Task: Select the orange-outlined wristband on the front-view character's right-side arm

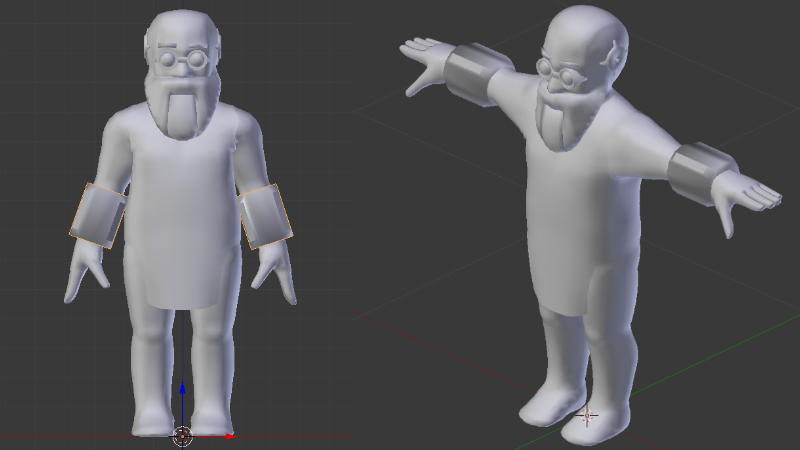Action: (265, 217)
